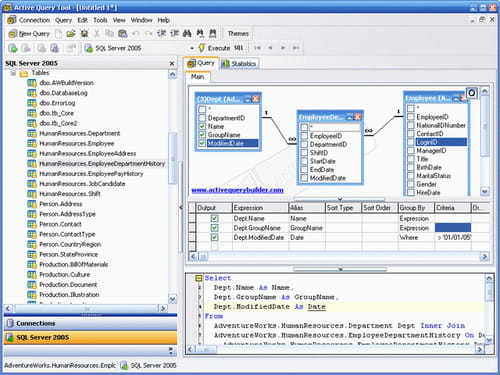The height and width of the screenshot is (375, 500).
Task: Open the Help menu
Action: point(164,20)
